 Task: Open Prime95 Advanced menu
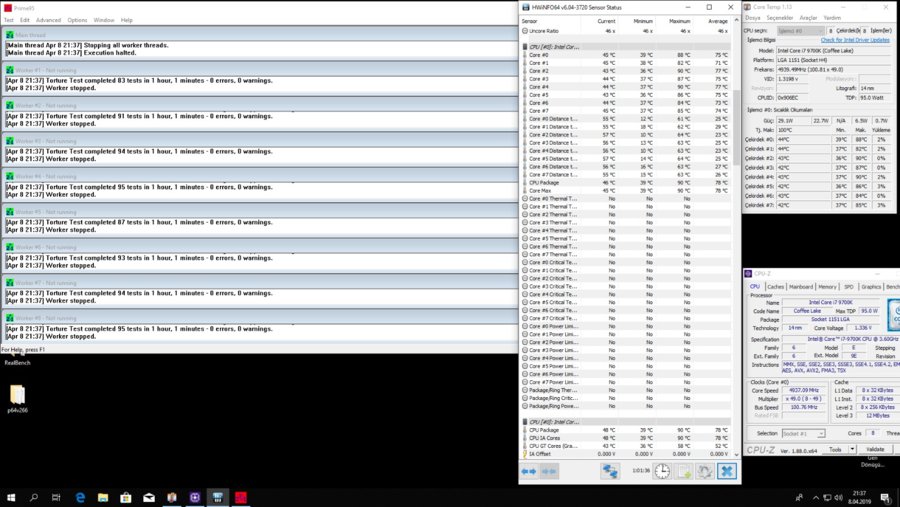48,20
